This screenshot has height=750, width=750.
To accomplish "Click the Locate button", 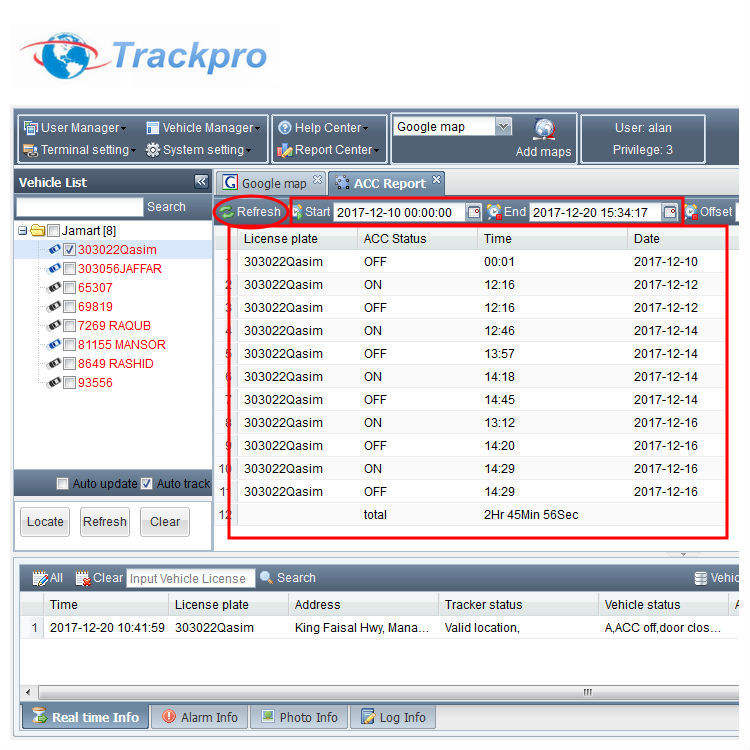I will pos(45,522).
